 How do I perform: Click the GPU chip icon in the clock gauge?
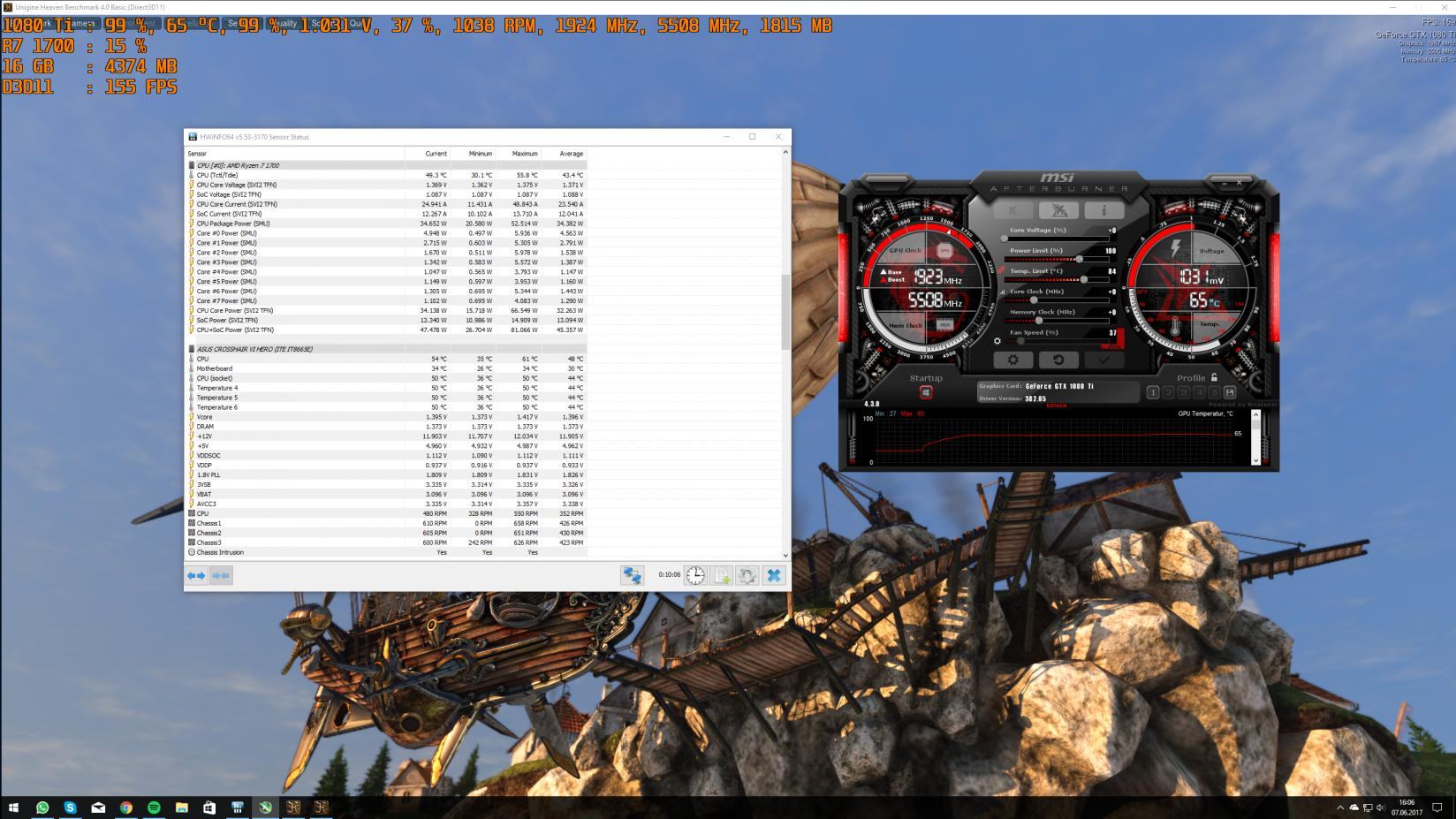[944, 251]
